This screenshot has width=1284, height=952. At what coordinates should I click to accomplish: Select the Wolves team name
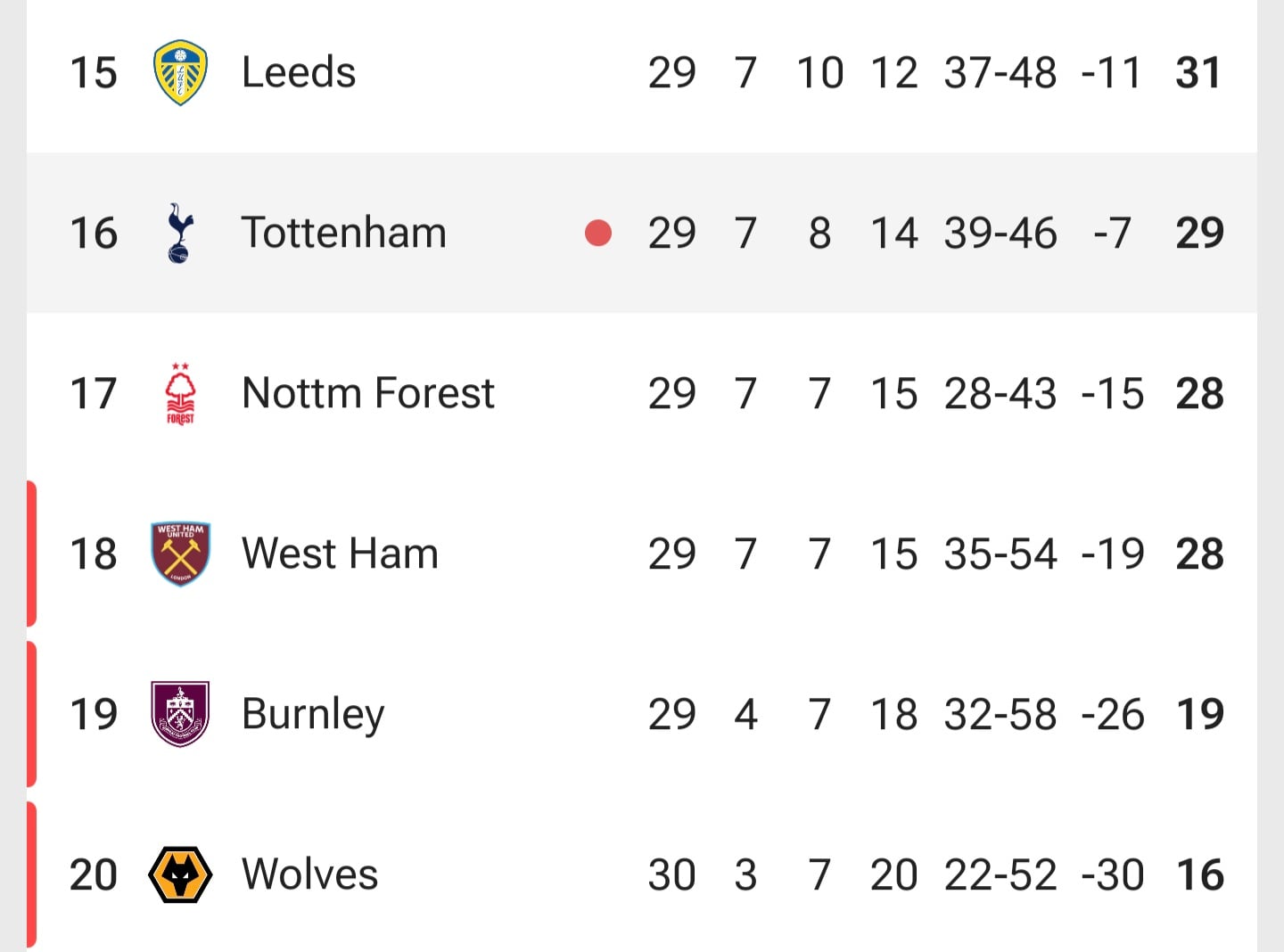(x=309, y=874)
